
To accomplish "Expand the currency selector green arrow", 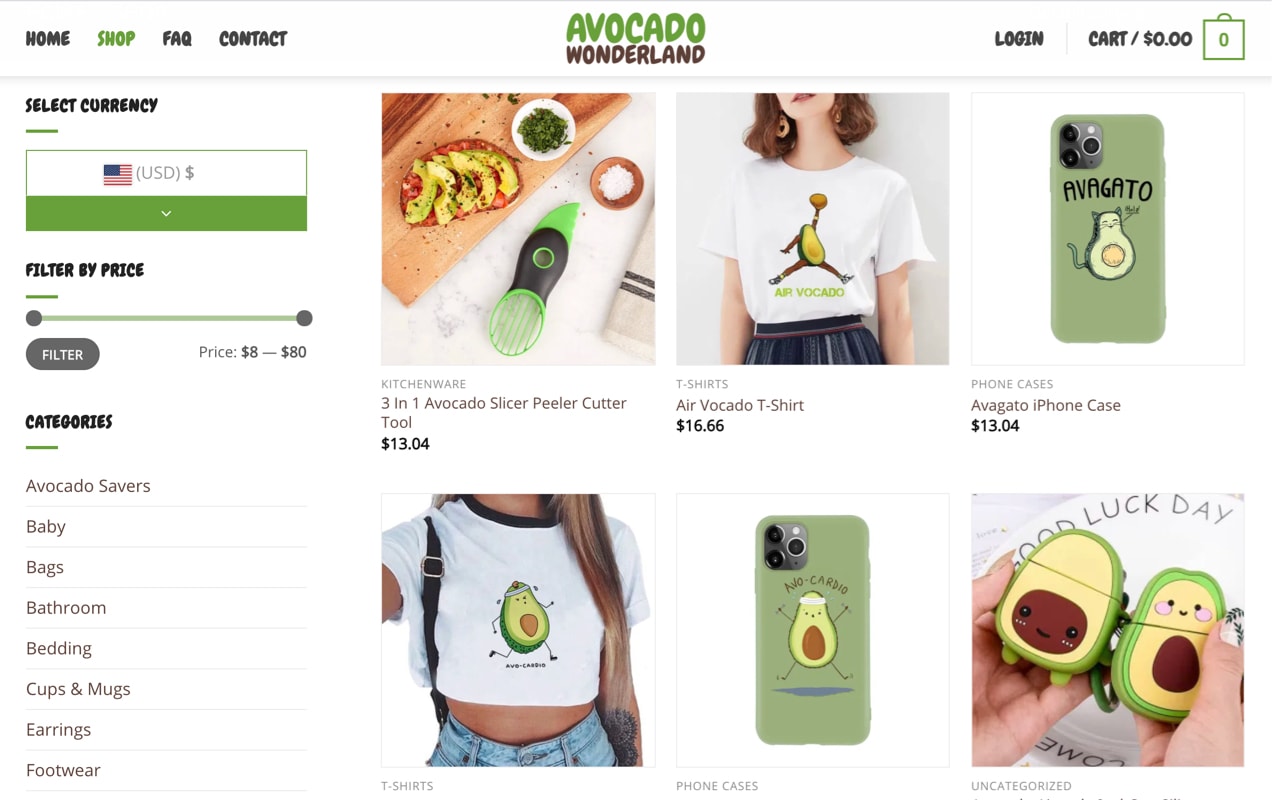I will tap(166, 213).
